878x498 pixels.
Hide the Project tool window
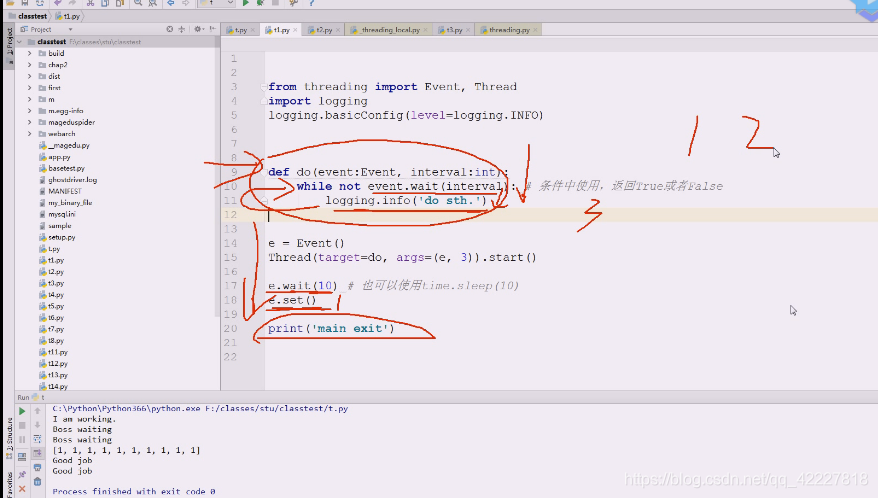click(212, 29)
